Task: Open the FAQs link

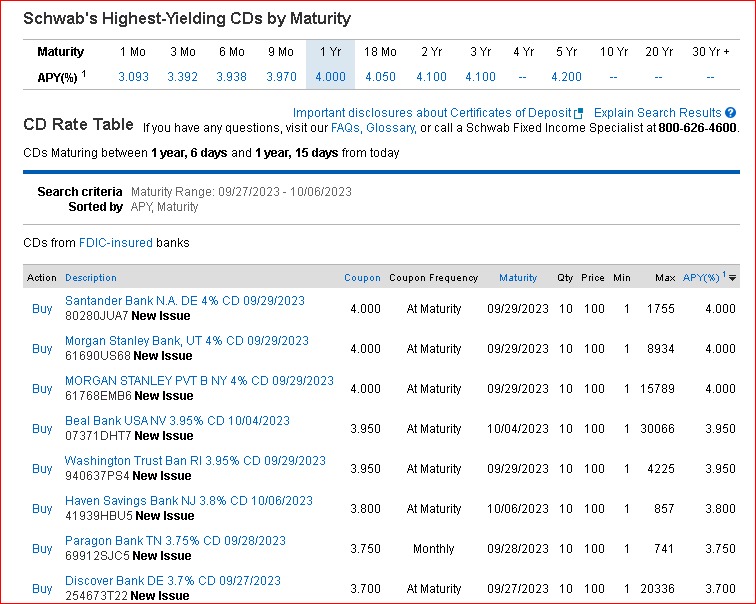Action: (346, 128)
